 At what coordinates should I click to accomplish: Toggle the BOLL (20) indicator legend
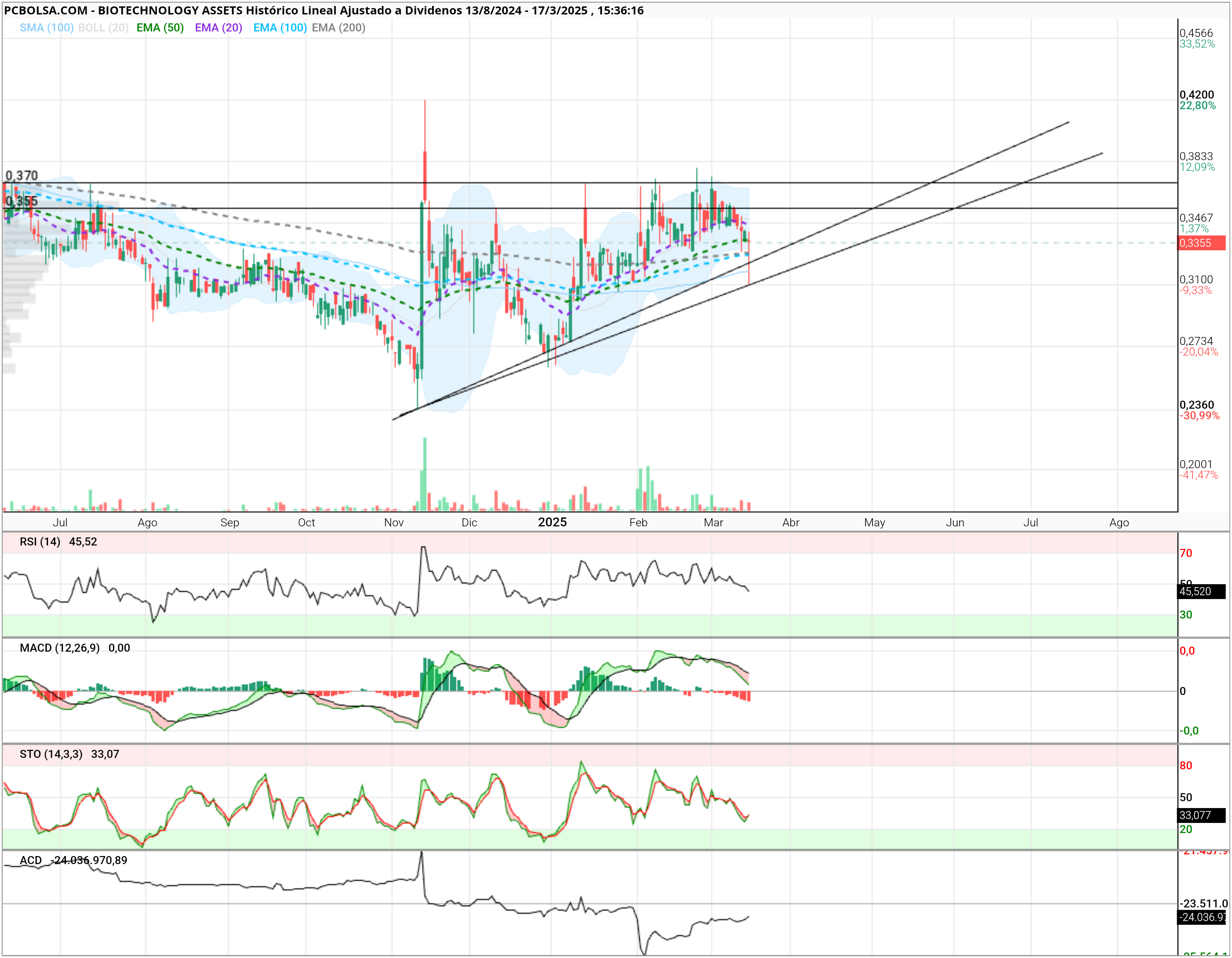[103, 28]
